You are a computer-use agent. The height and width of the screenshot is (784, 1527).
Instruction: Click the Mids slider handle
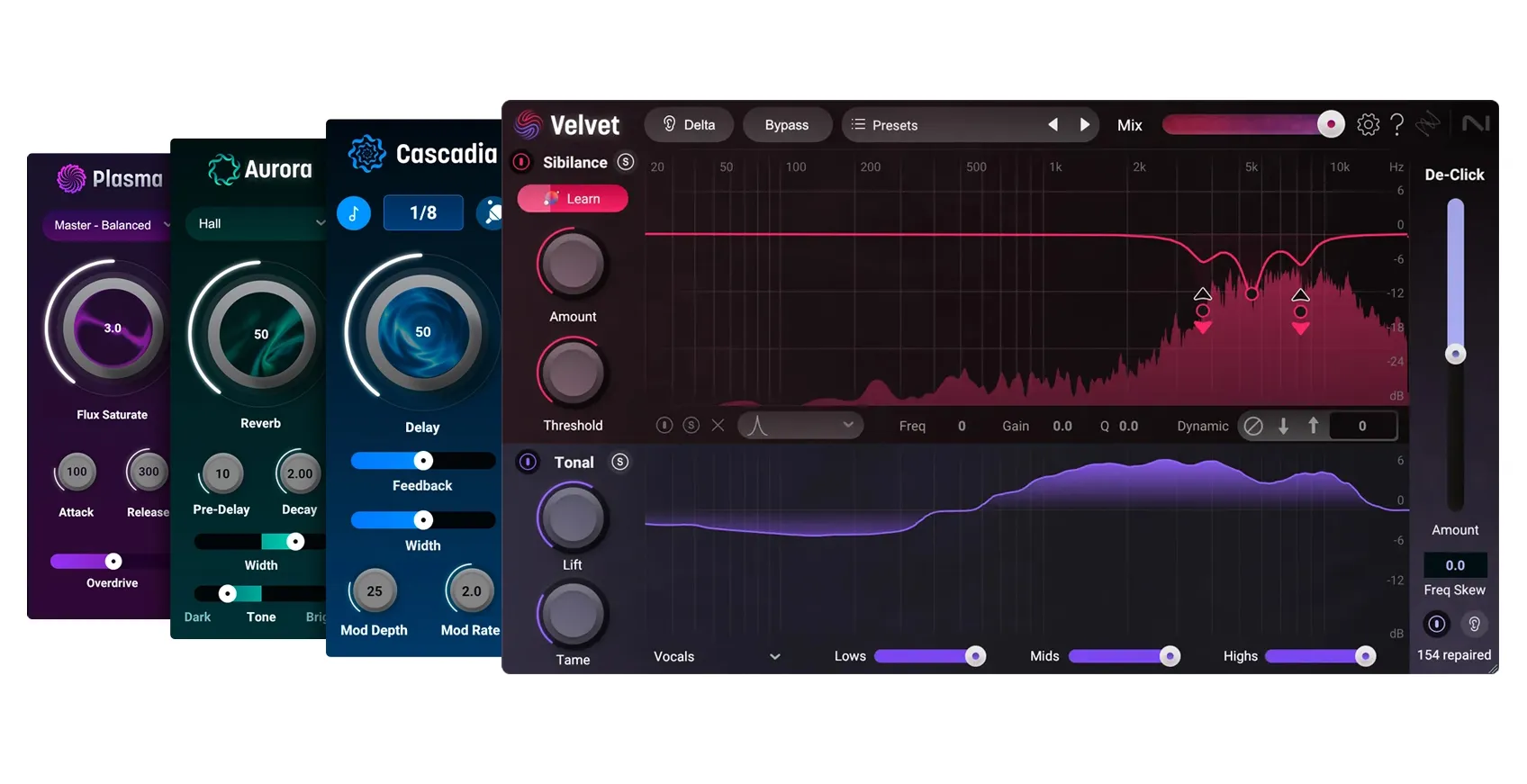pyautogui.click(x=1170, y=656)
